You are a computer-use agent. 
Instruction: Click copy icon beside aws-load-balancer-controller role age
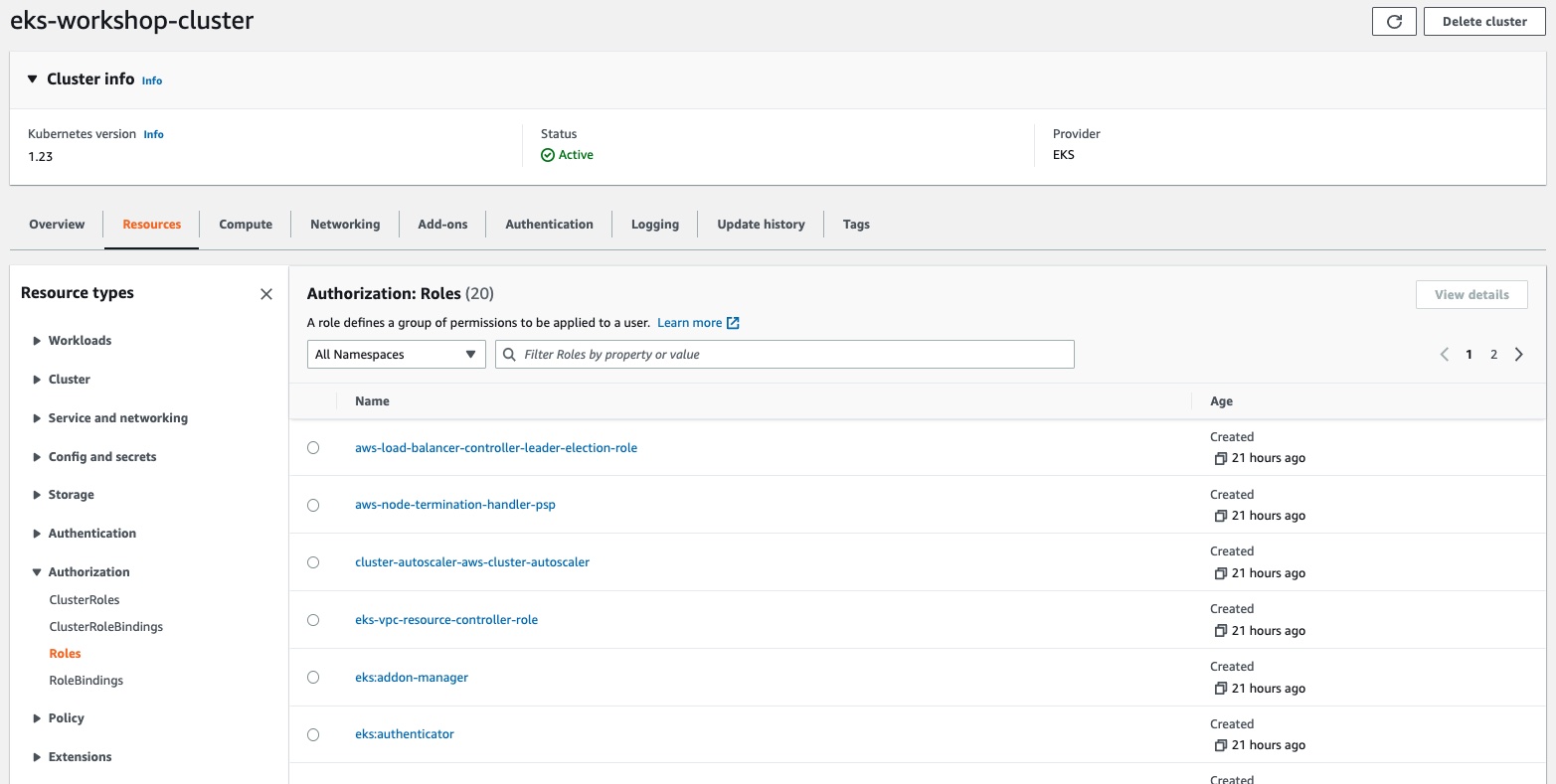1220,459
